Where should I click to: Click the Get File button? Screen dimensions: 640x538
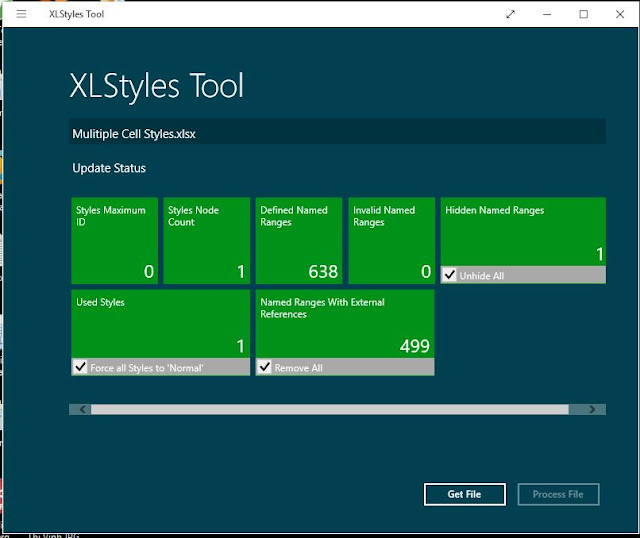click(464, 494)
